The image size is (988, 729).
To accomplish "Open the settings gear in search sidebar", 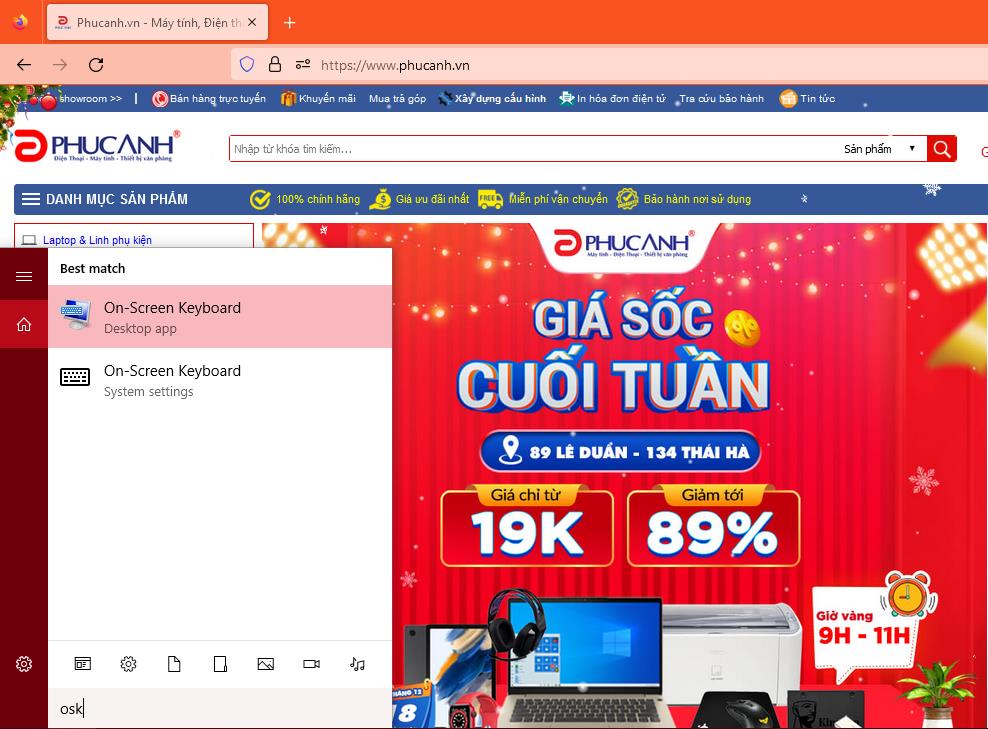I will click(24, 663).
